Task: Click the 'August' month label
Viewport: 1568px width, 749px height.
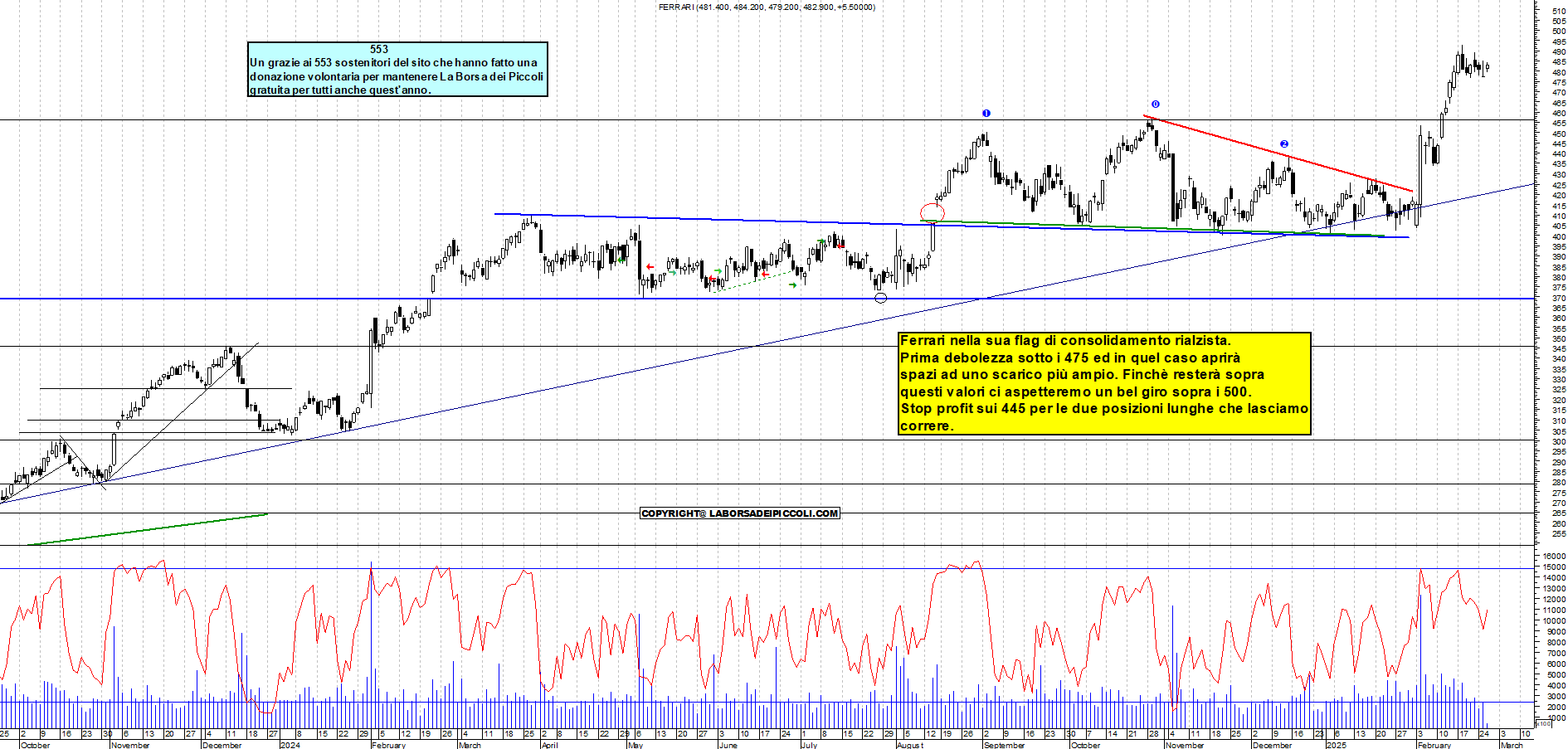Action: pyautogui.click(x=910, y=745)
